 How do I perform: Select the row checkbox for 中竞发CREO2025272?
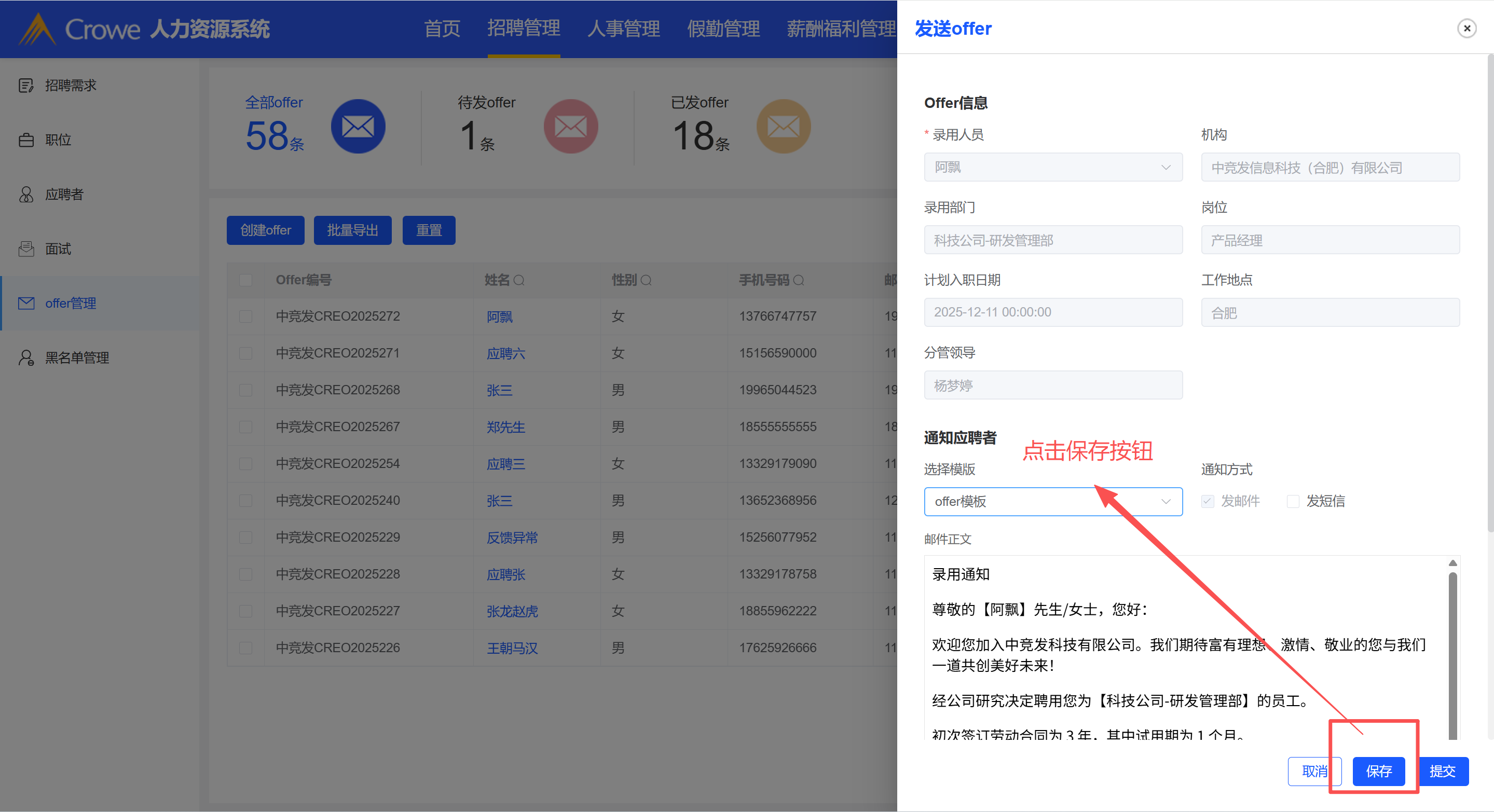click(x=246, y=316)
